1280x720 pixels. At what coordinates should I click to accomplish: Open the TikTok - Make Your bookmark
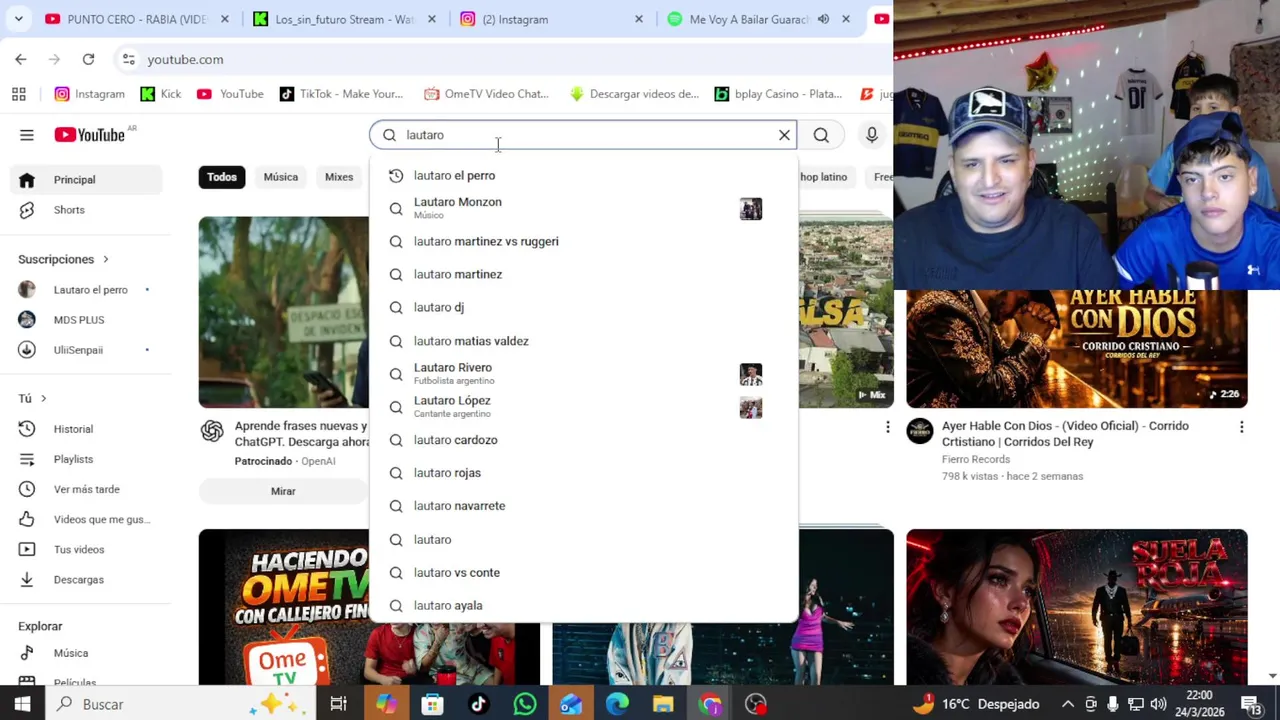[x=341, y=94]
